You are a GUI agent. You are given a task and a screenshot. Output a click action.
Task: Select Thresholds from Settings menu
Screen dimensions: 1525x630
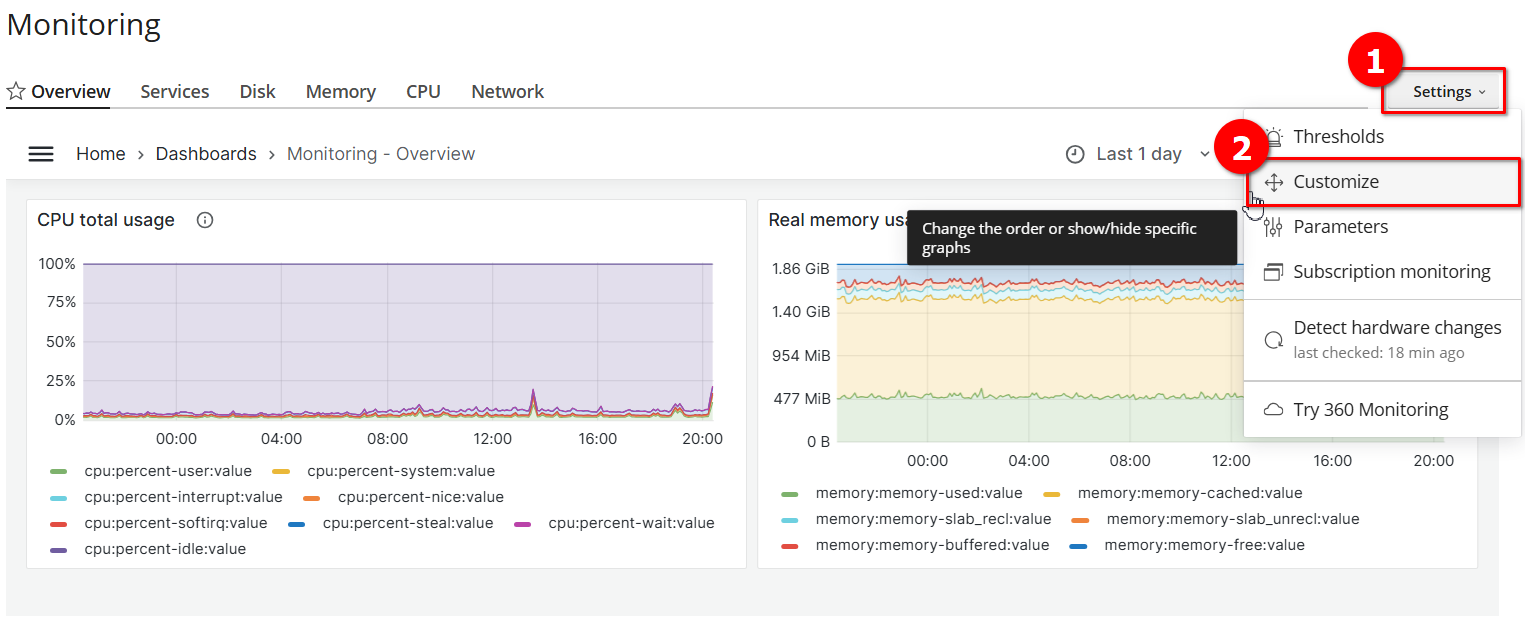(x=1383, y=137)
